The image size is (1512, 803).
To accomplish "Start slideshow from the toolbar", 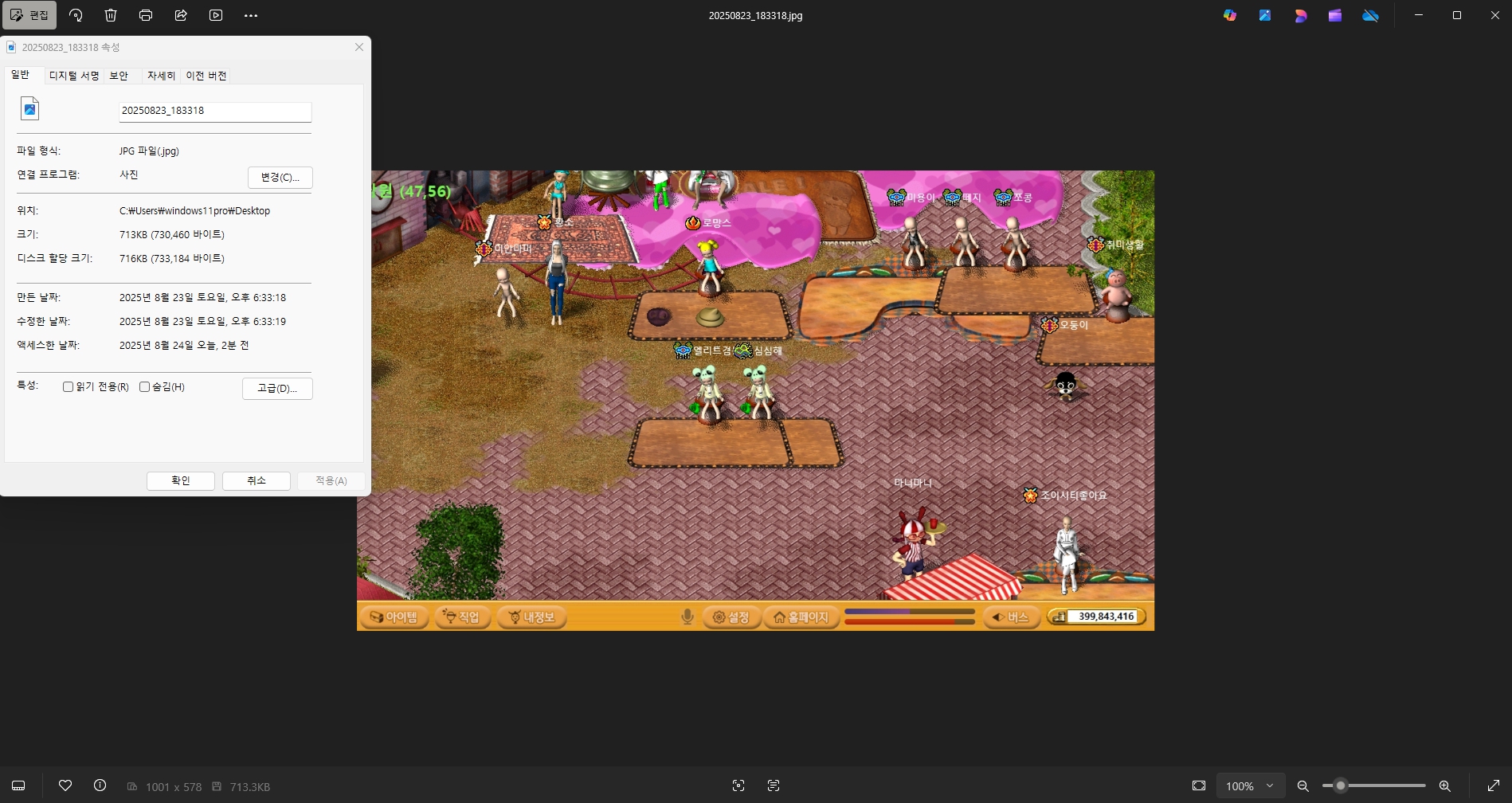I will point(216,15).
